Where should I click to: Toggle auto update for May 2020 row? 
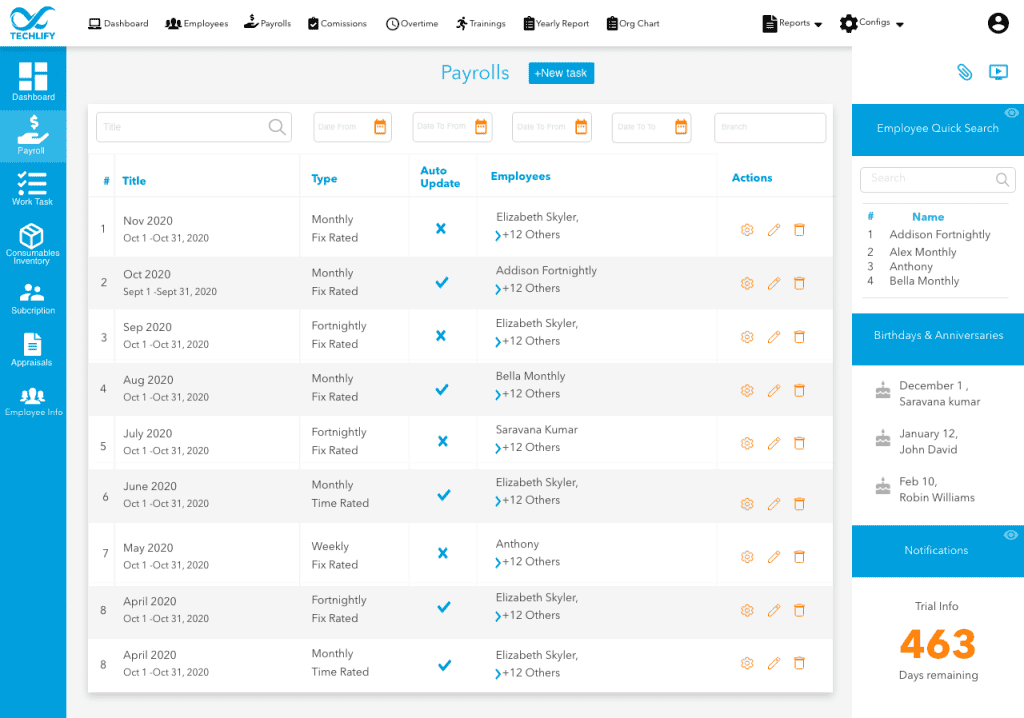pyautogui.click(x=443, y=553)
